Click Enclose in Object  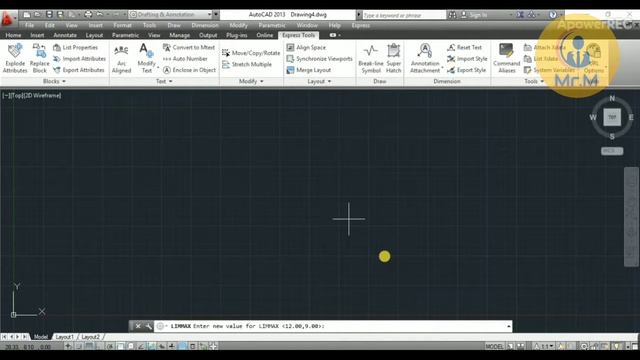coord(189,70)
